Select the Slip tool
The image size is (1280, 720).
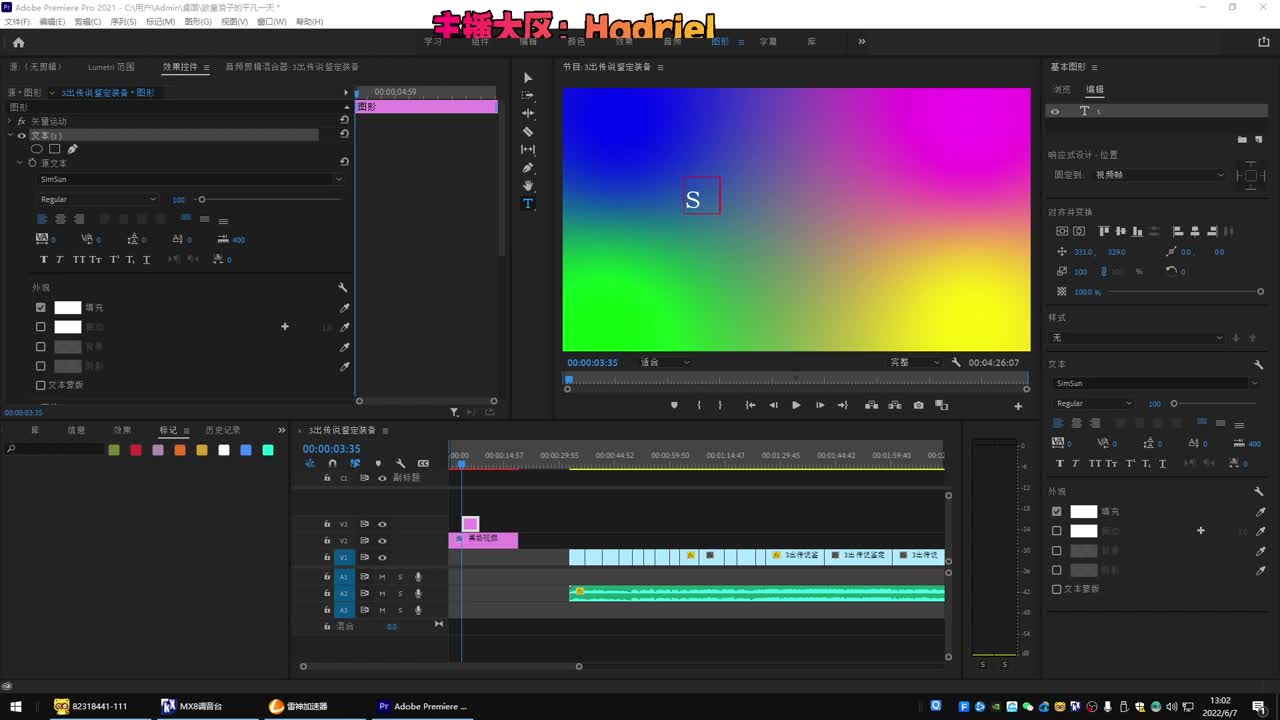pyautogui.click(x=528, y=149)
